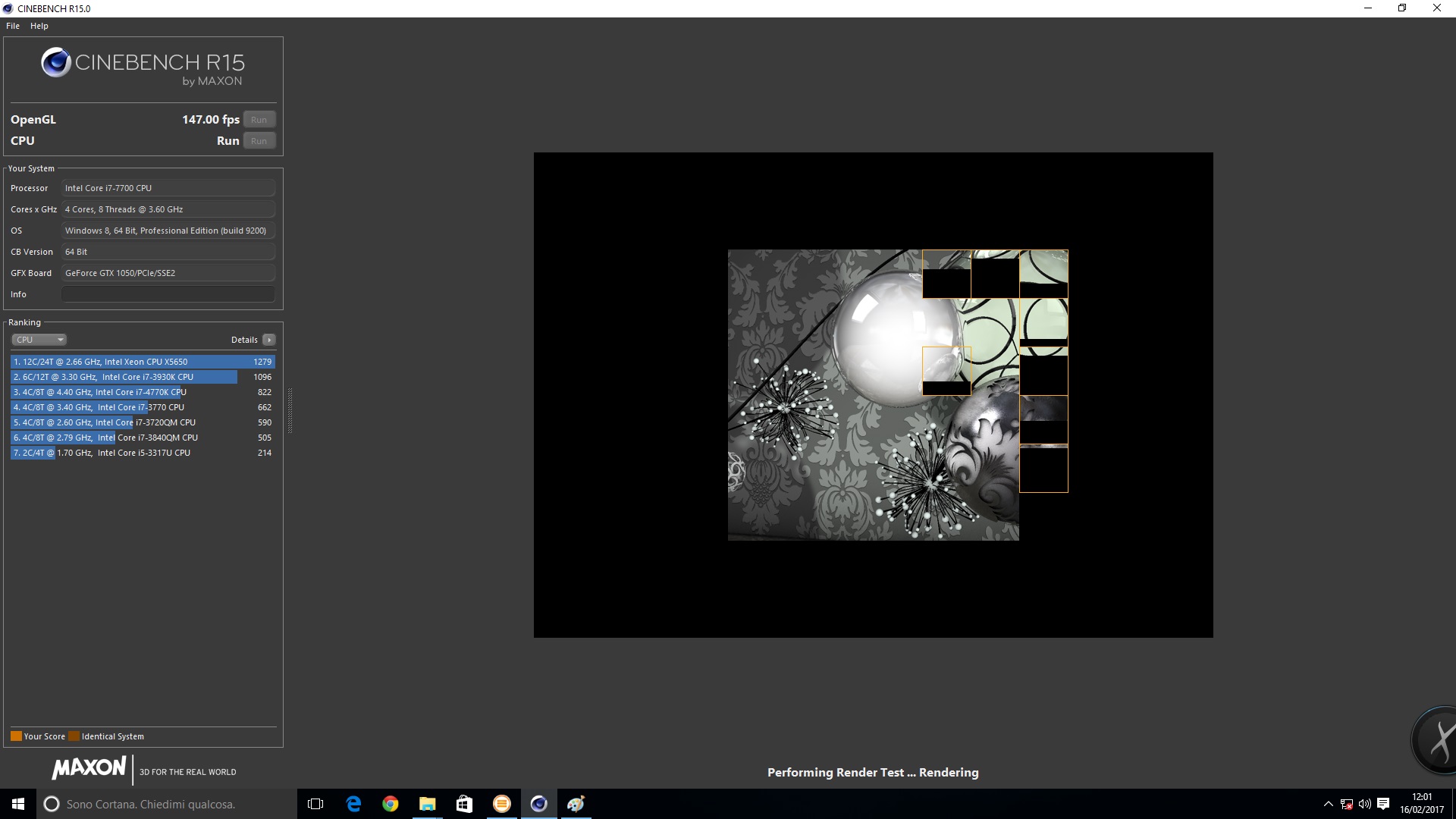Click the panel splitter handle beside ranking

pyautogui.click(x=290, y=409)
